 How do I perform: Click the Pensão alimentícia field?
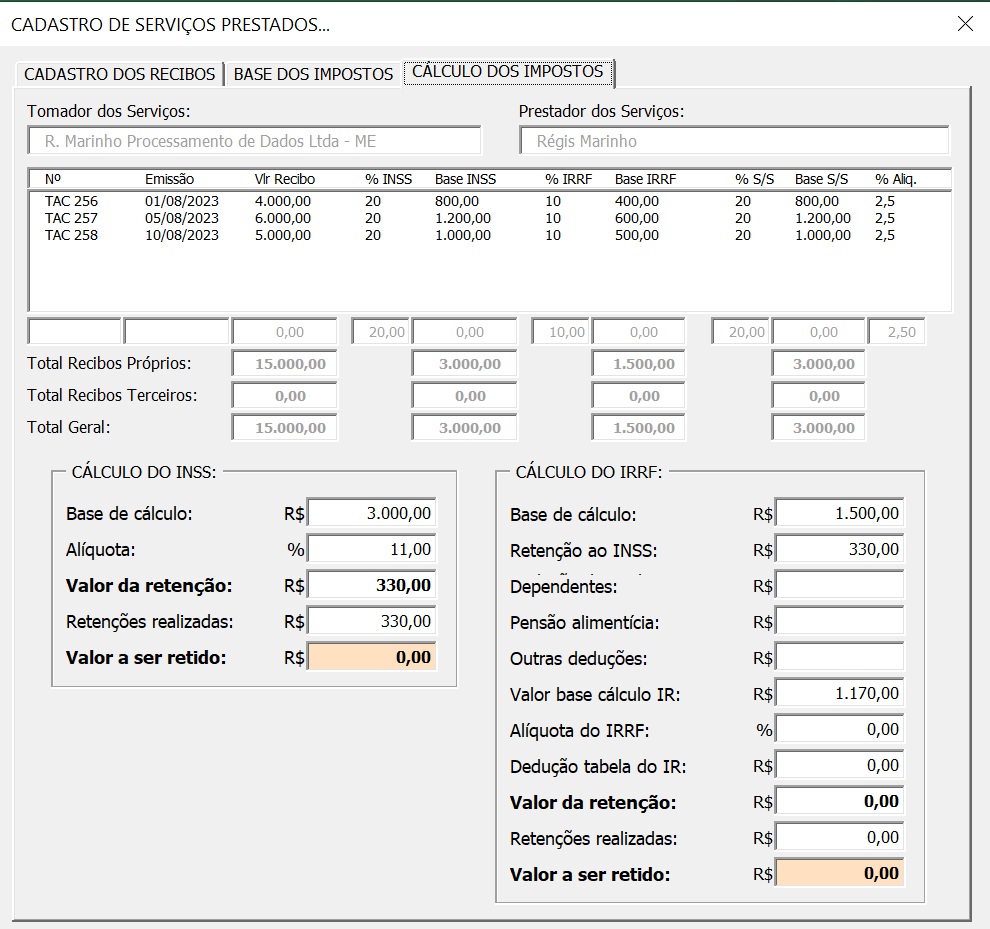839,622
